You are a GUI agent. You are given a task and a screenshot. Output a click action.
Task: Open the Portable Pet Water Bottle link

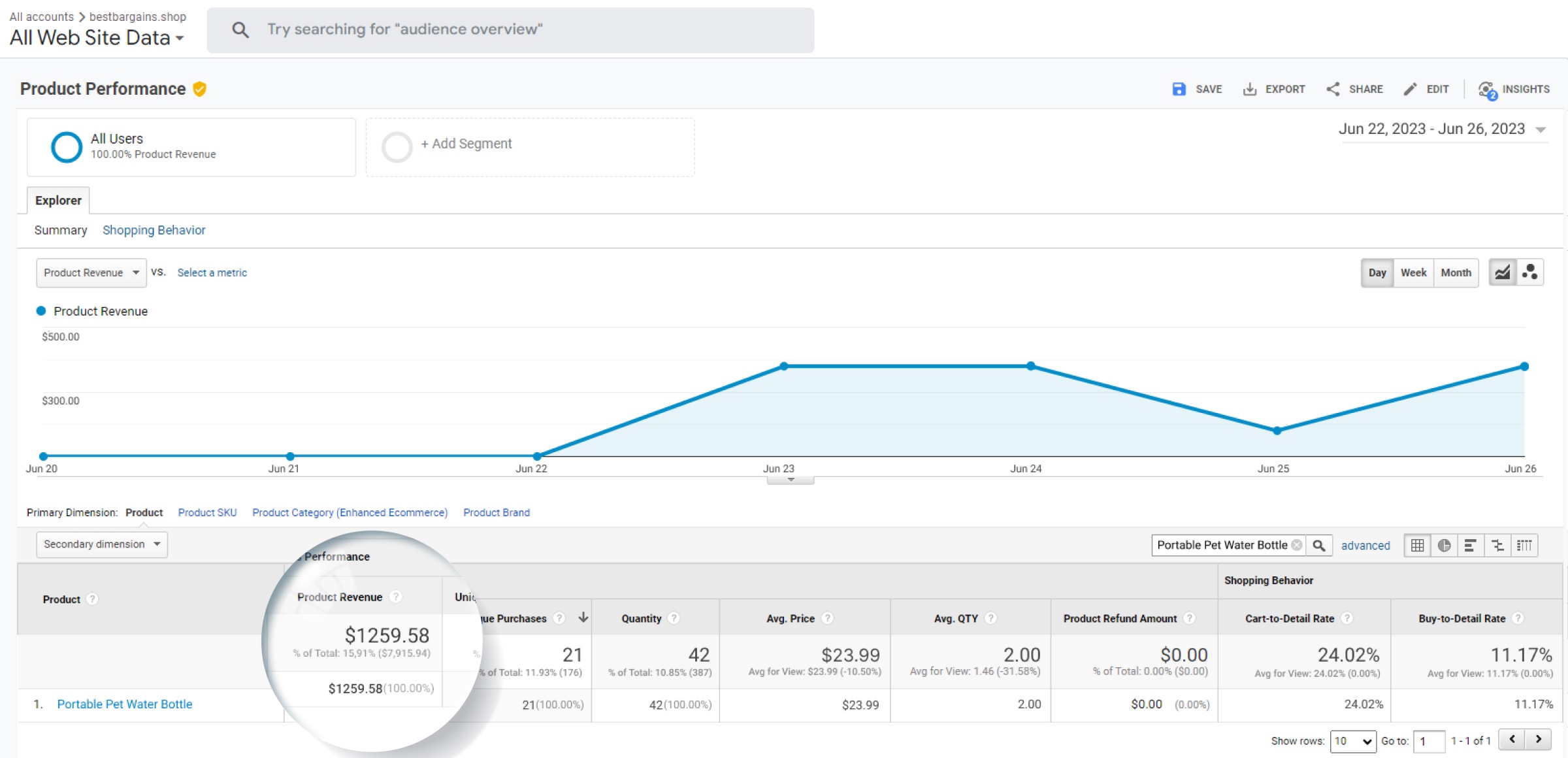pos(124,704)
